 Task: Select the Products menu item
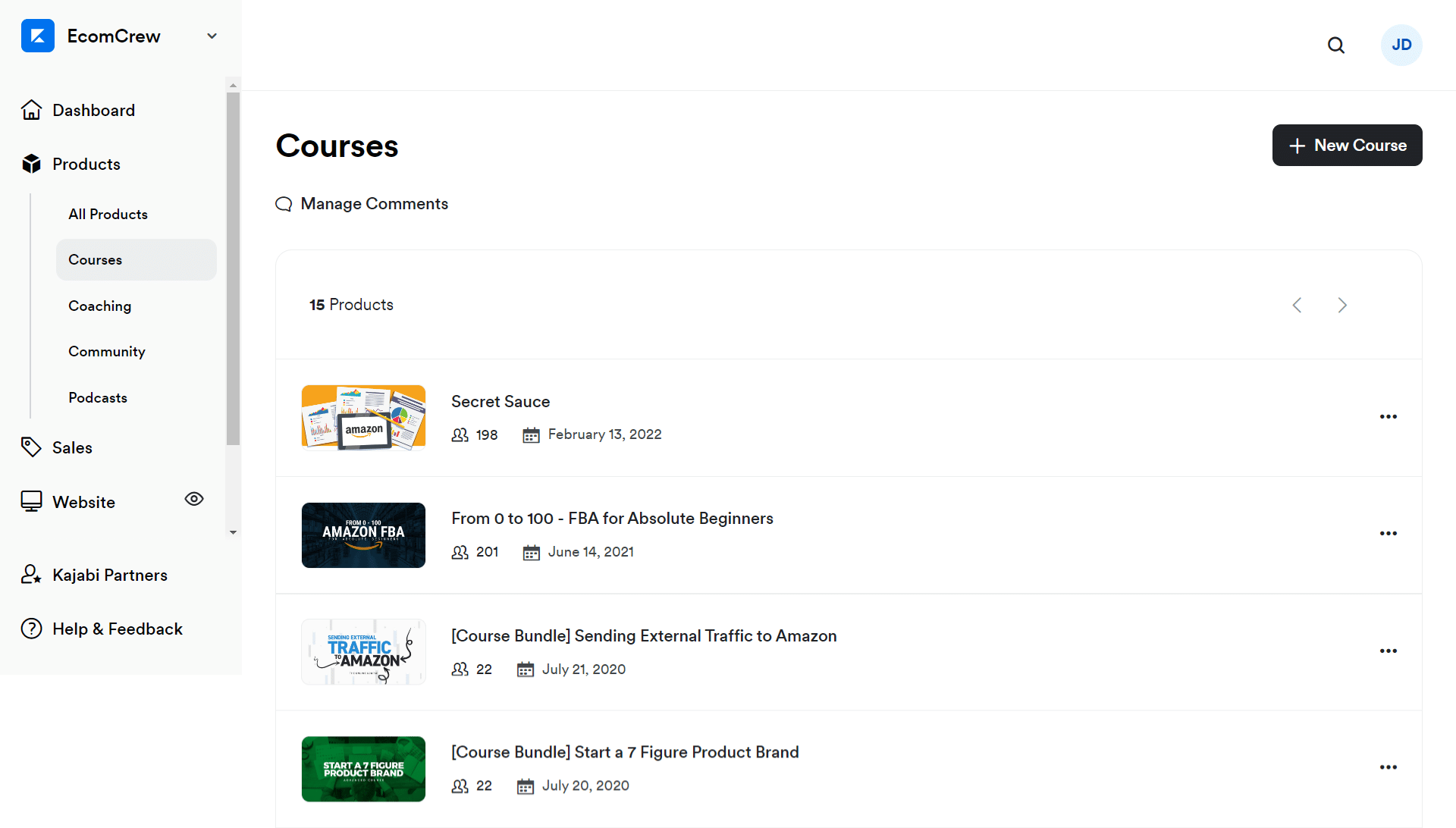[x=86, y=164]
